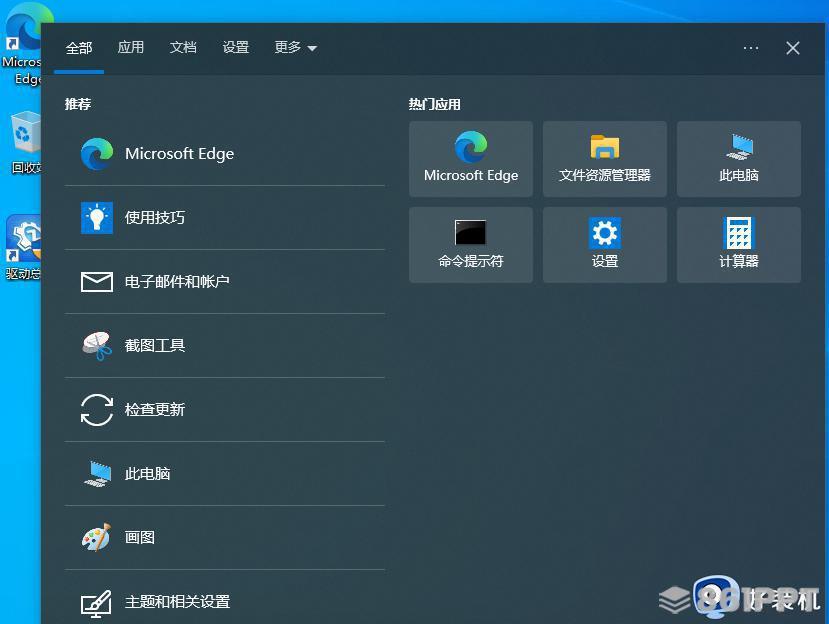Click the Microsoft Edge desktop shortcut
This screenshot has width=829, height=624.
(x=21, y=45)
